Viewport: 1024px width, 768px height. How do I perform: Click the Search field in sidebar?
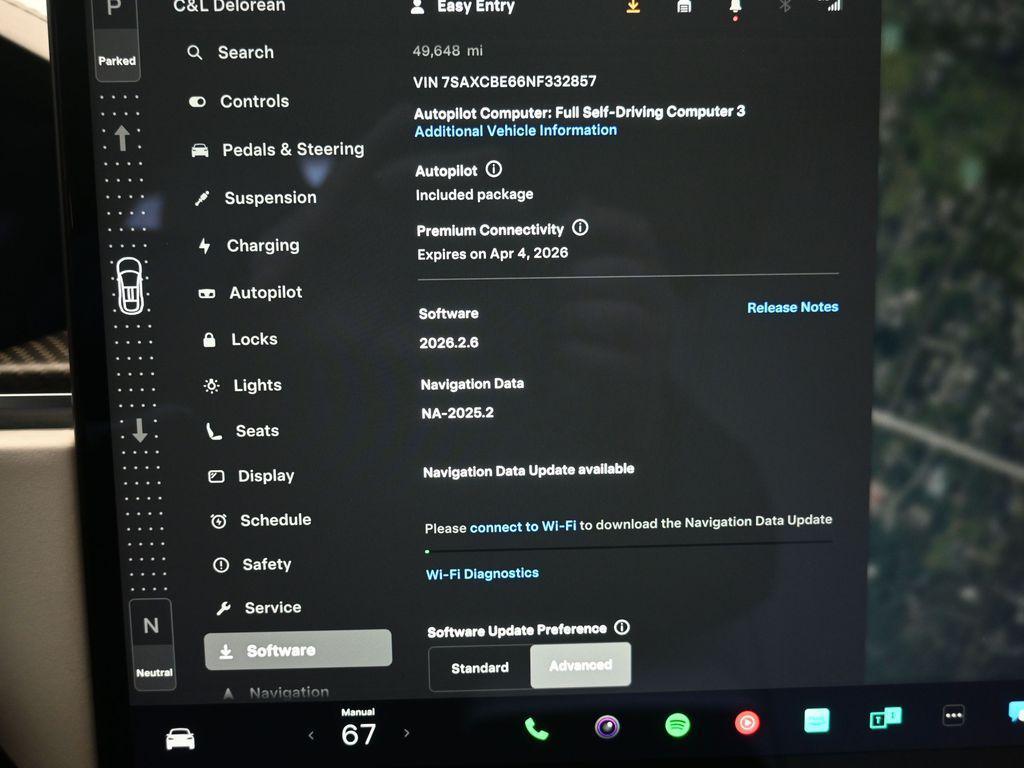coord(245,52)
